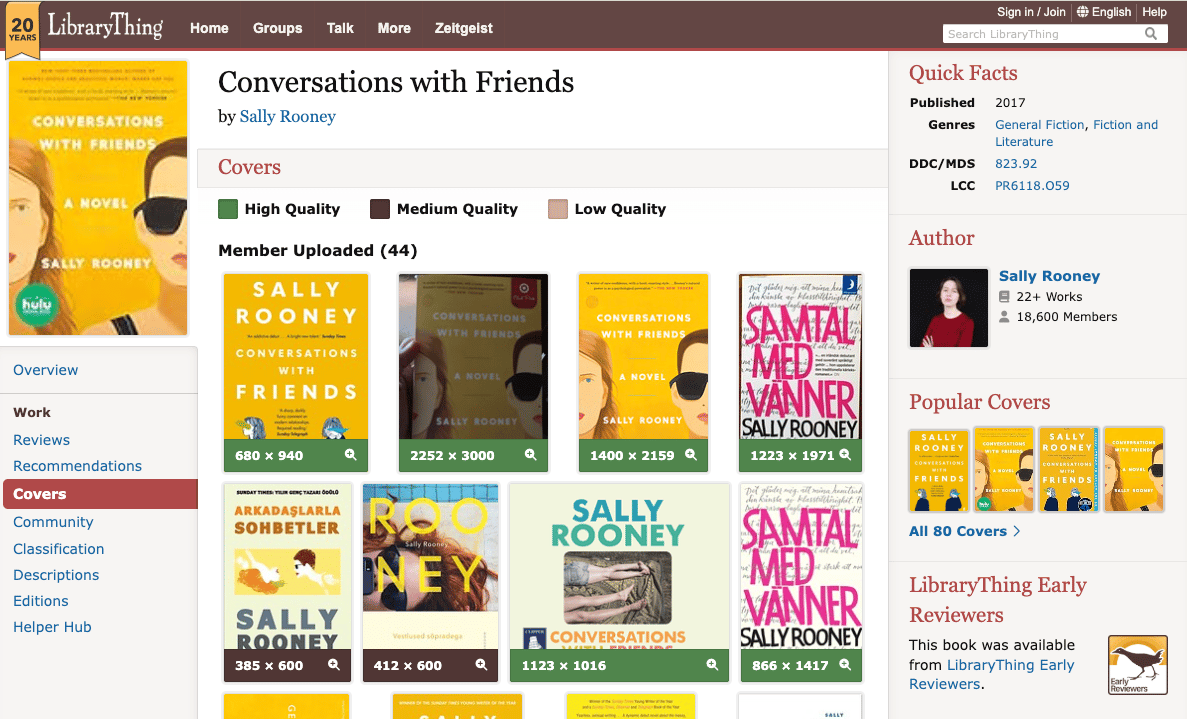Open the Descriptions section
Image resolution: width=1187 pixels, height=719 pixels.
(x=56, y=575)
